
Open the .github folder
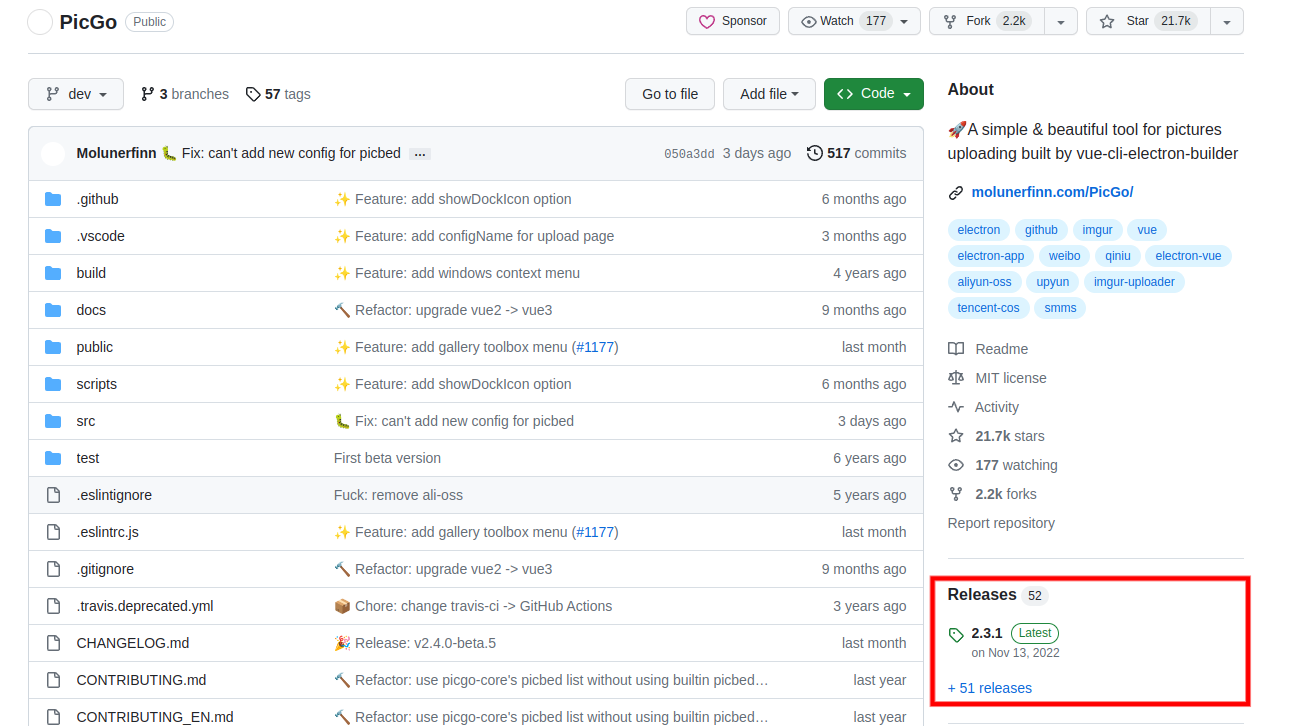[97, 199]
